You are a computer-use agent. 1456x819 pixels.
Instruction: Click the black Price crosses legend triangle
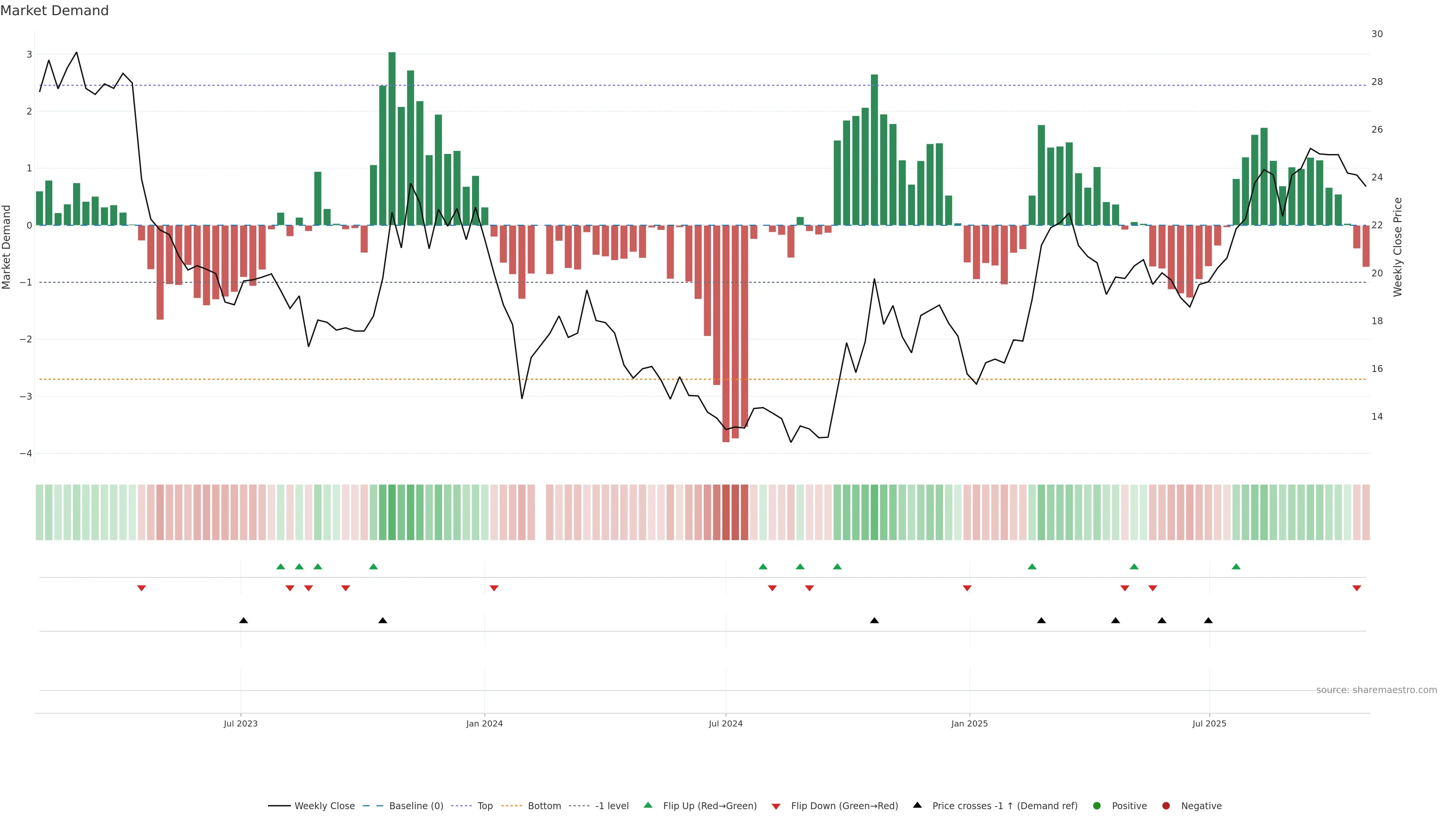pos(917,805)
